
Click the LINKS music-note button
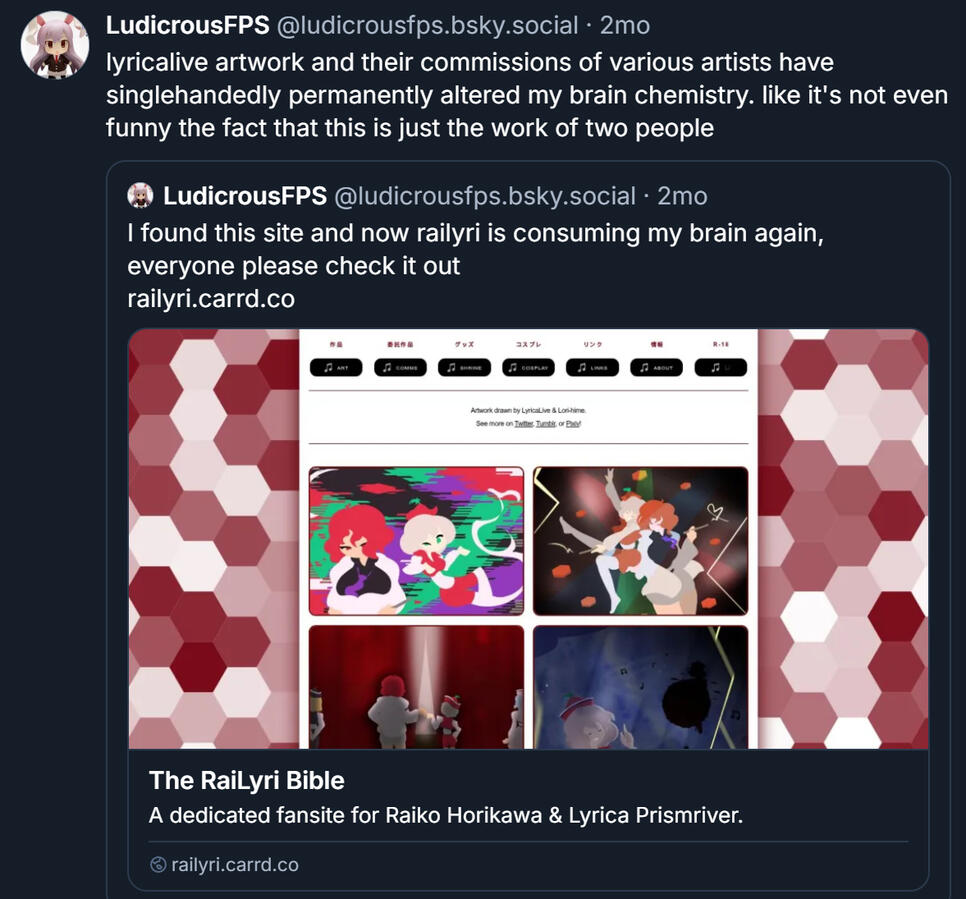[x=593, y=367]
